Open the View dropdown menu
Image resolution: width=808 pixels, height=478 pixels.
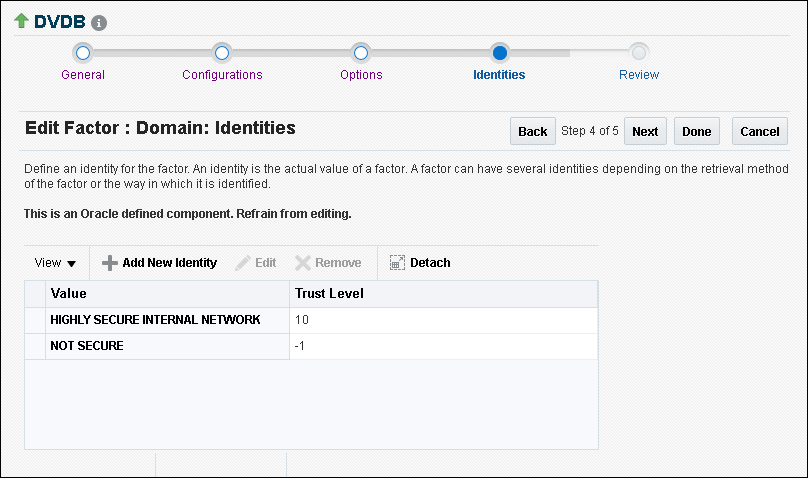[56, 263]
